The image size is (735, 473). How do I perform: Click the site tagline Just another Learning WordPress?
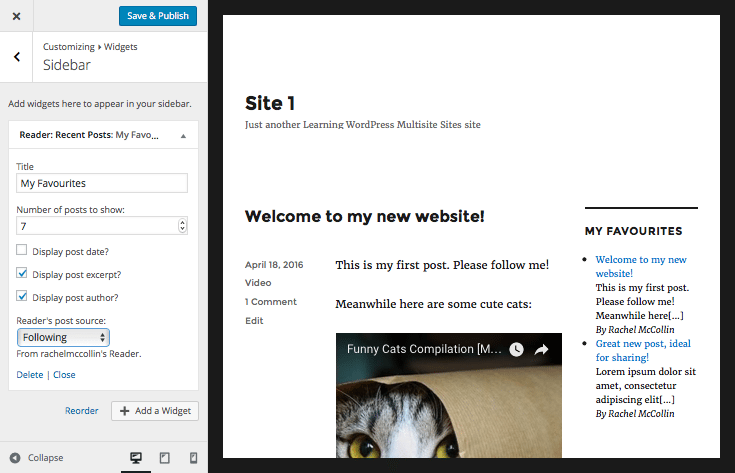[362, 125]
